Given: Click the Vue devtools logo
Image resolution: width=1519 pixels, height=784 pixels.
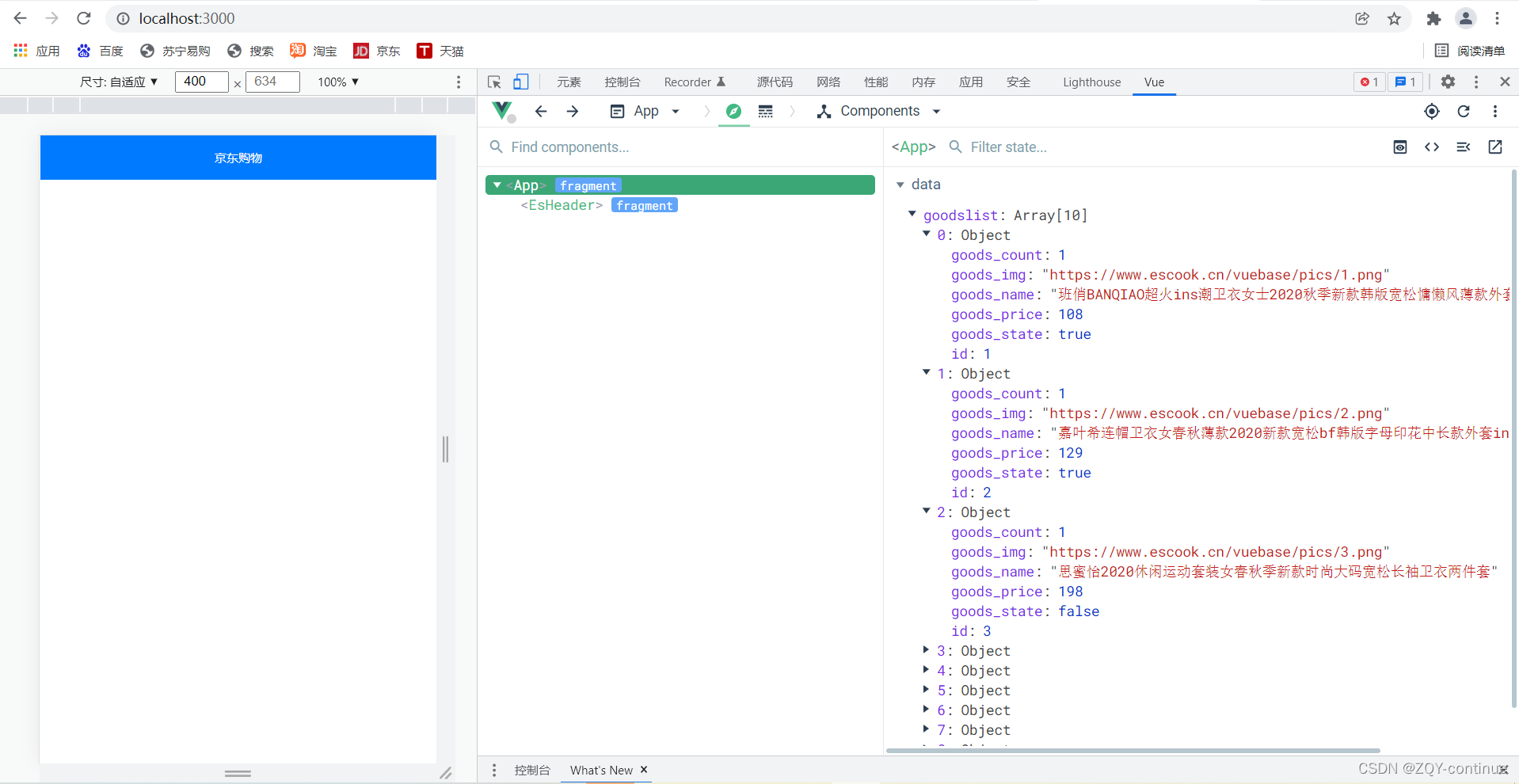Looking at the screenshot, I should tap(503, 111).
